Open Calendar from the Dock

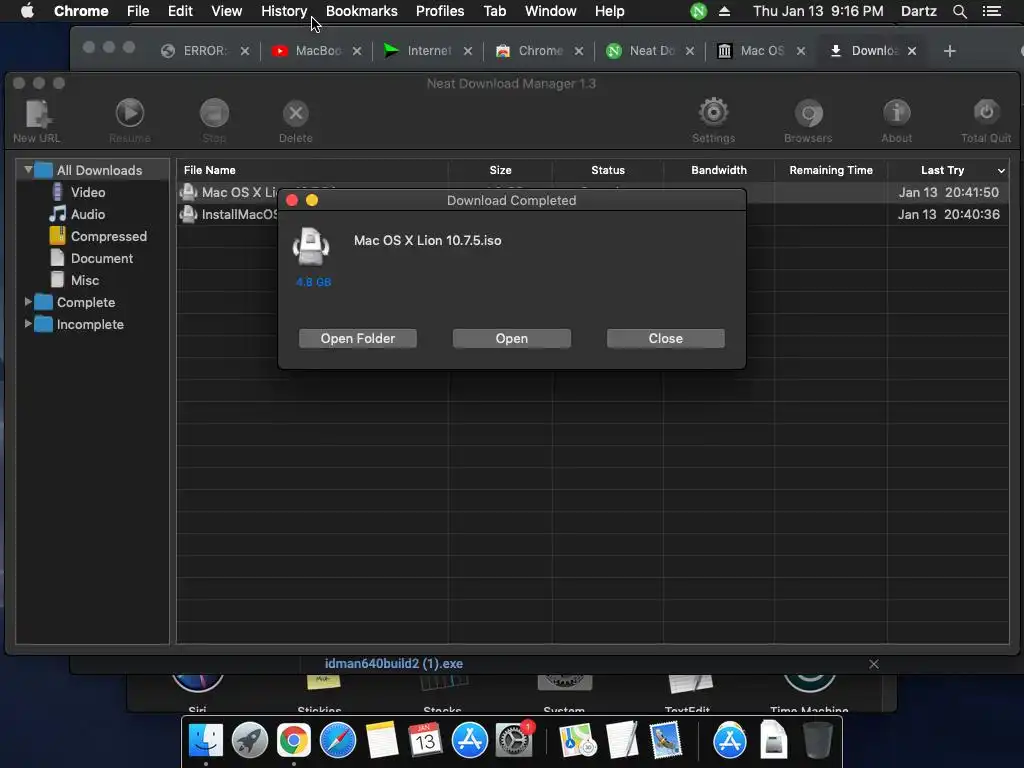[425, 741]
